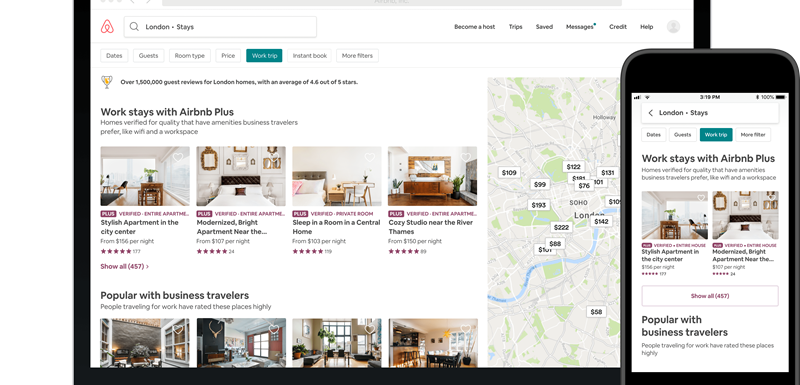The image size is (800, 385).
Task: Click first Popular with business travelers photo heart
Action: pos(178,329)
